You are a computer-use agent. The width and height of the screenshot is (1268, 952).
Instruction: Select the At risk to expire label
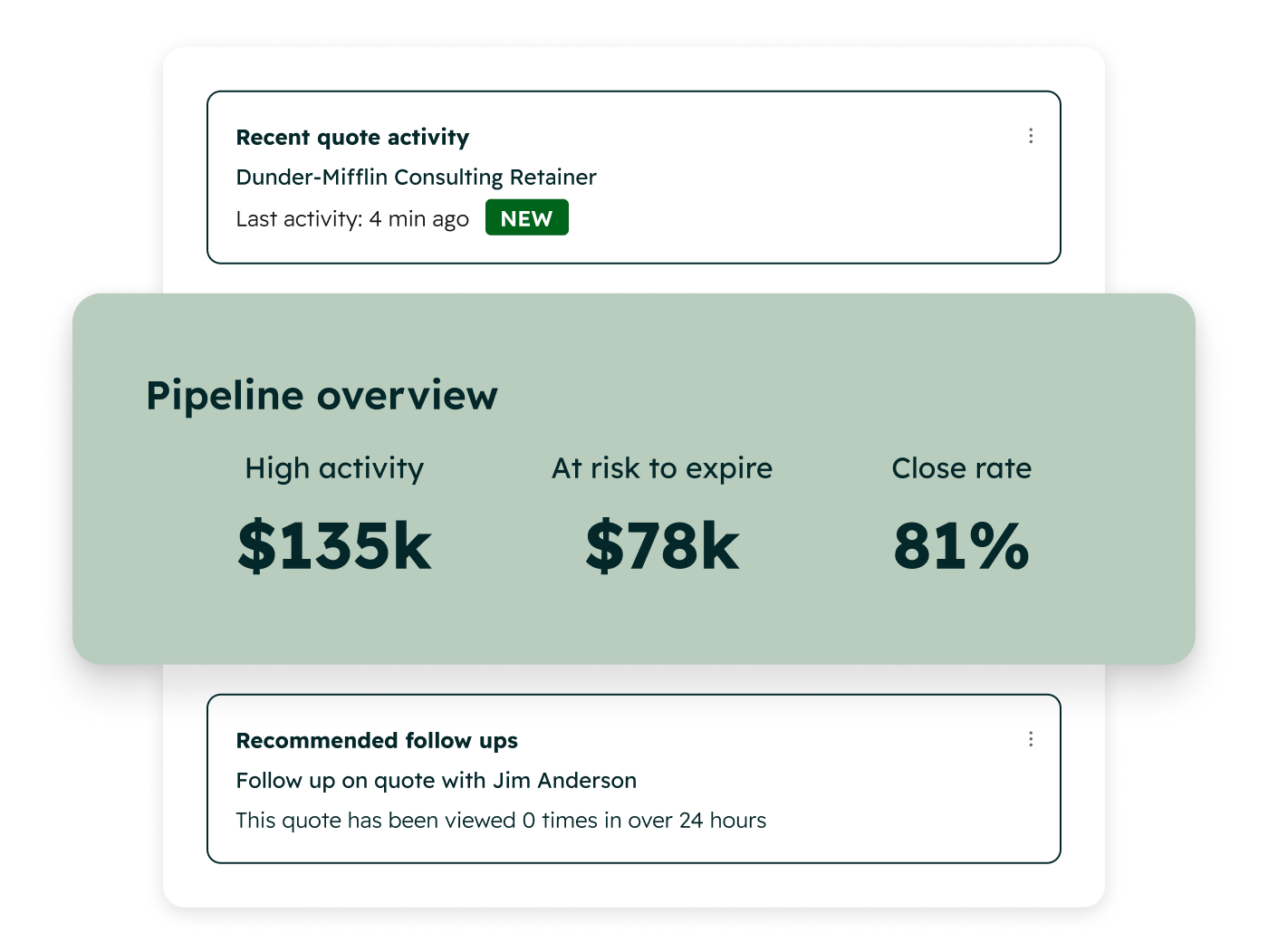[x=662, y=468]
